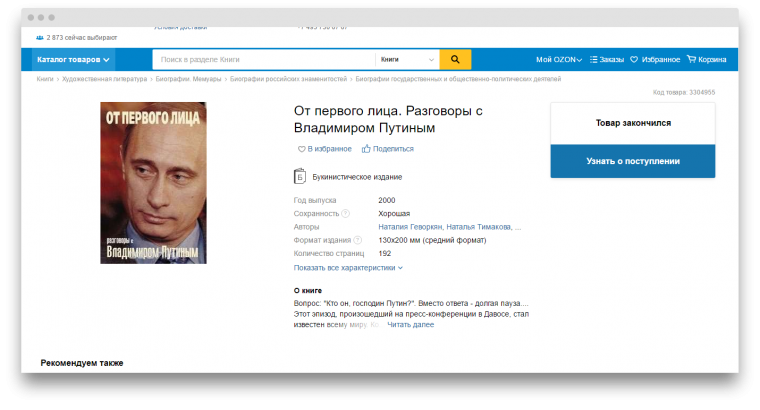The height and width of the screenshot is (410, 760).
Task: Open the Каталог товаров dropdown
Action: (73, 60)
